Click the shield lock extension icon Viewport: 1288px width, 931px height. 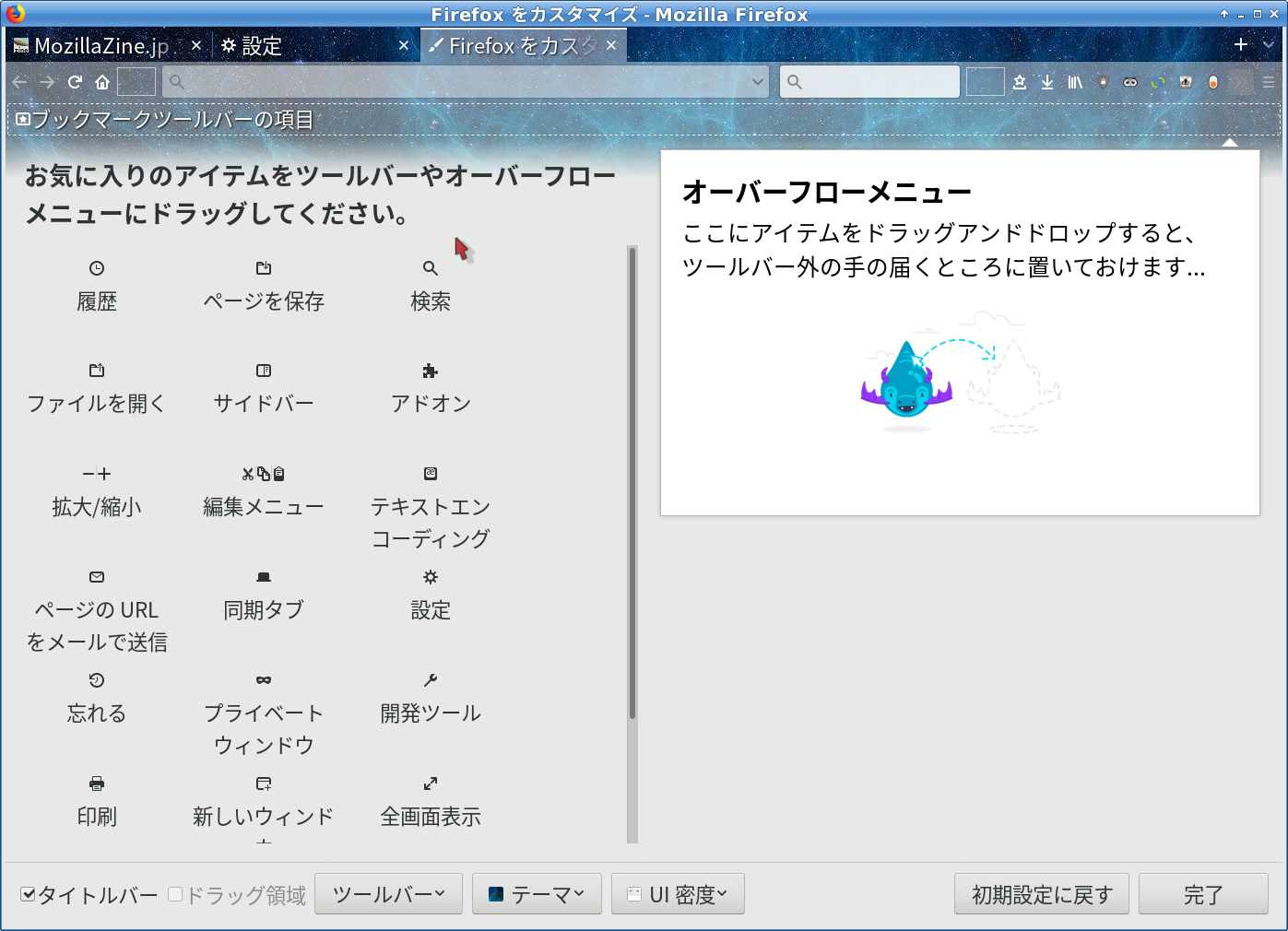click(x=1103, y=82)
